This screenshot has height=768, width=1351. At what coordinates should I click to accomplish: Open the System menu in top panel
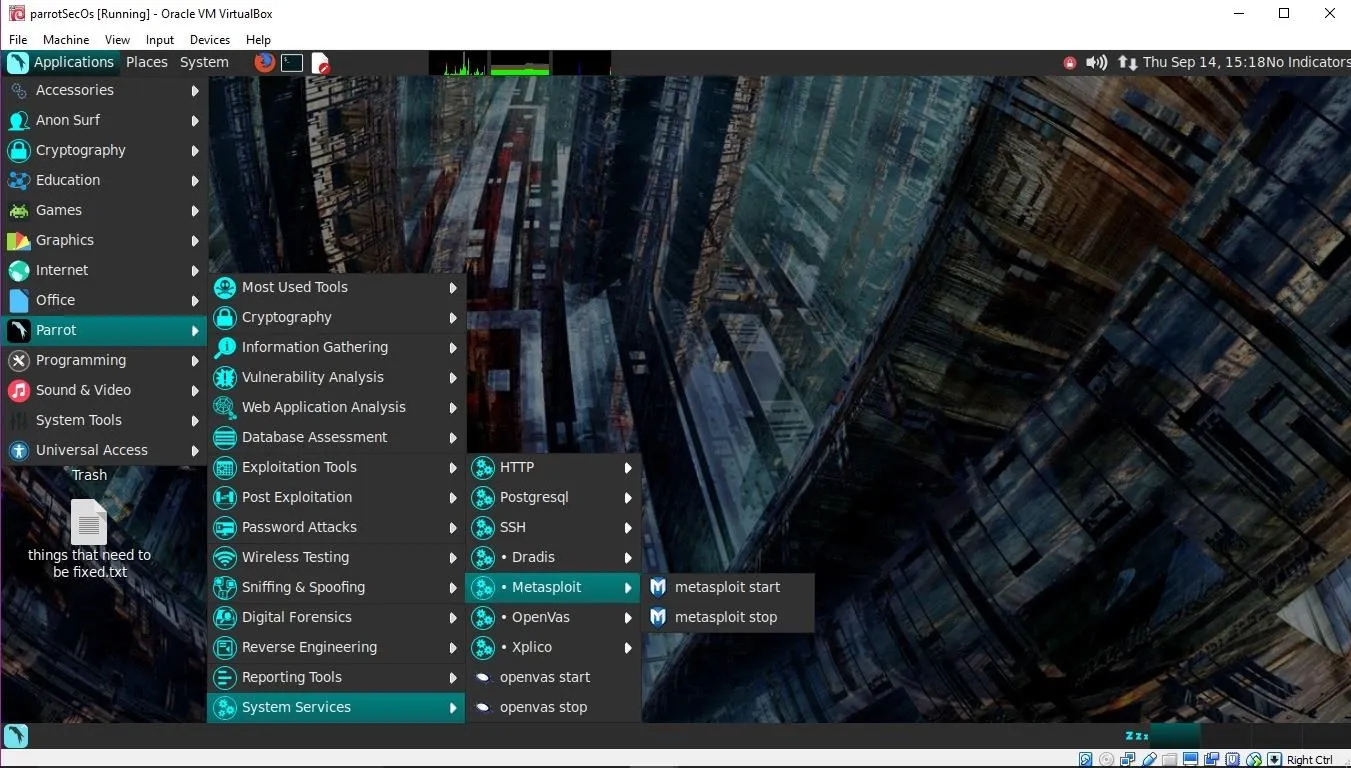204,62
